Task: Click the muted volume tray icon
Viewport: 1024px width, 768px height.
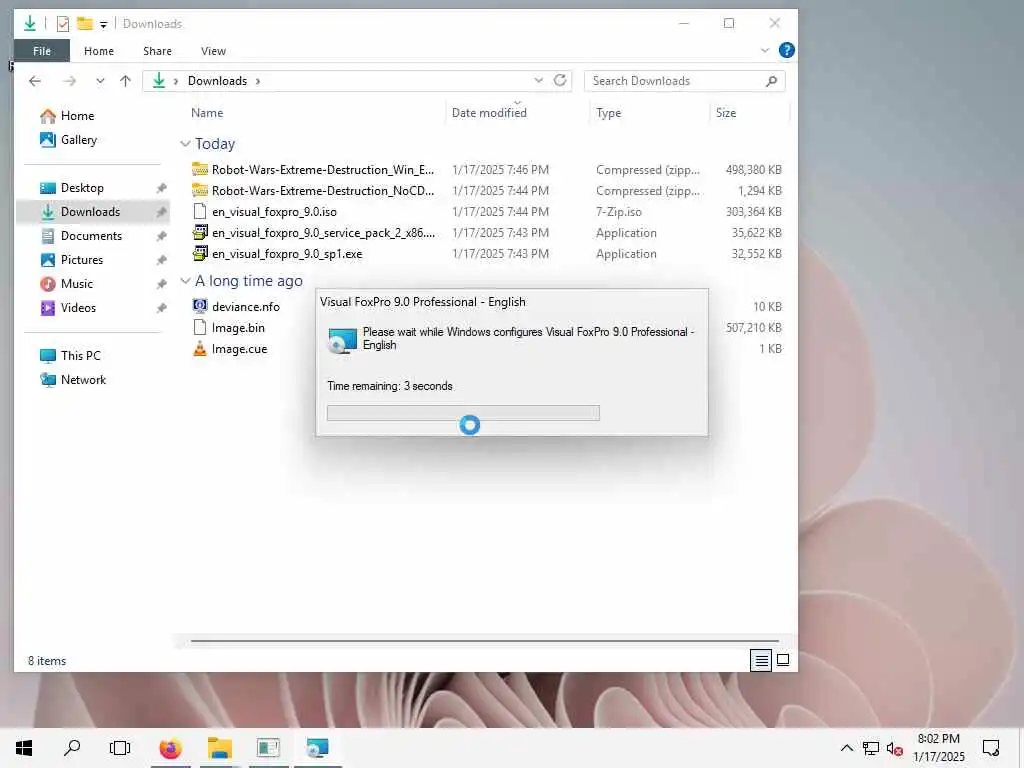Action: point(895,748)
